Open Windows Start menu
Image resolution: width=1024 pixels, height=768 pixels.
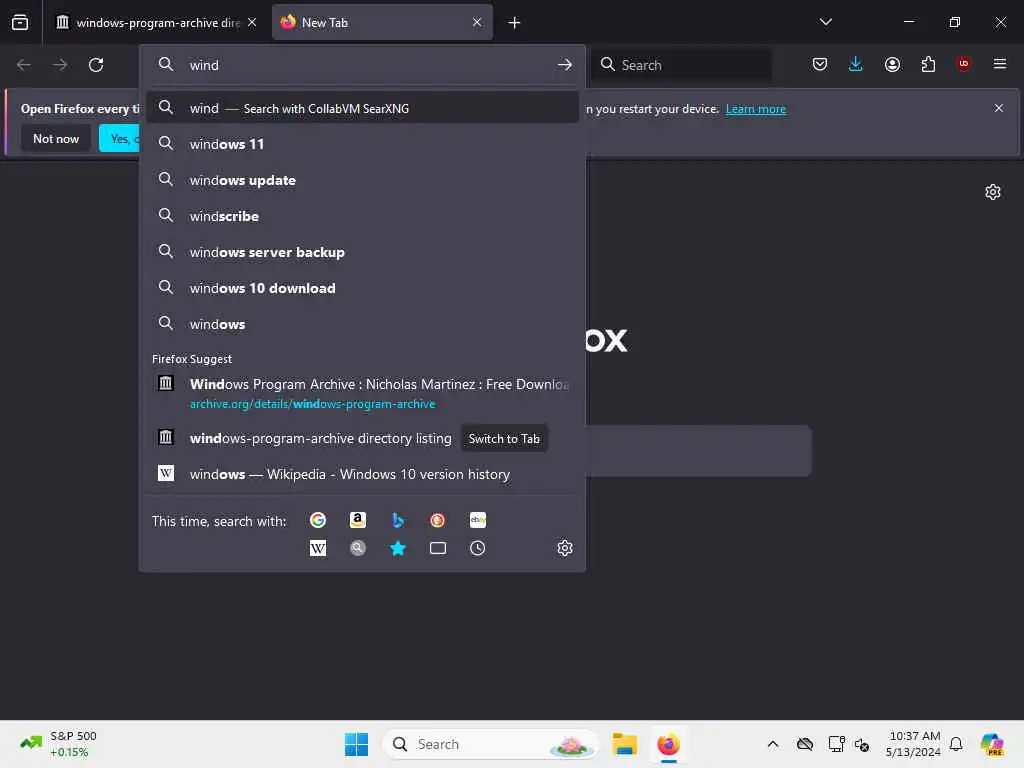(x=356, y=744)
